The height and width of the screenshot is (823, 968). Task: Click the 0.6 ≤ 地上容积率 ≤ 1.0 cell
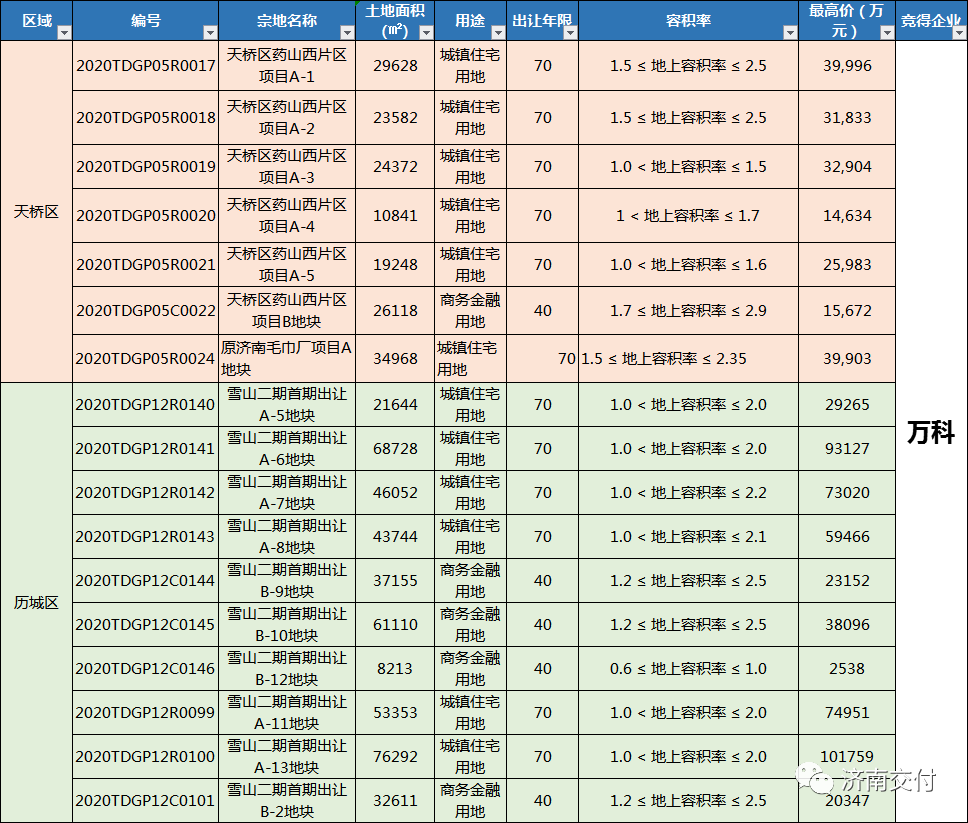688,669
